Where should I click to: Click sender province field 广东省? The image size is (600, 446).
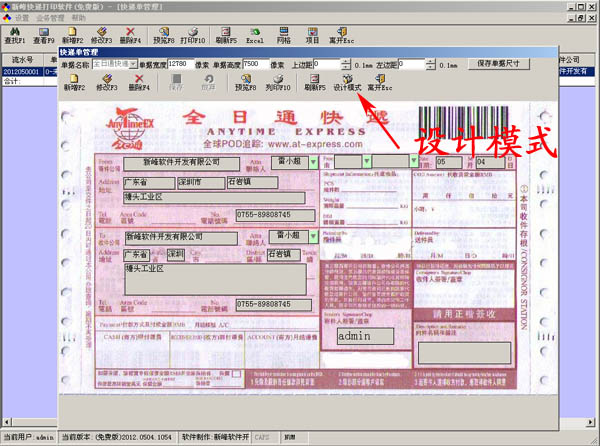[149, 183]
